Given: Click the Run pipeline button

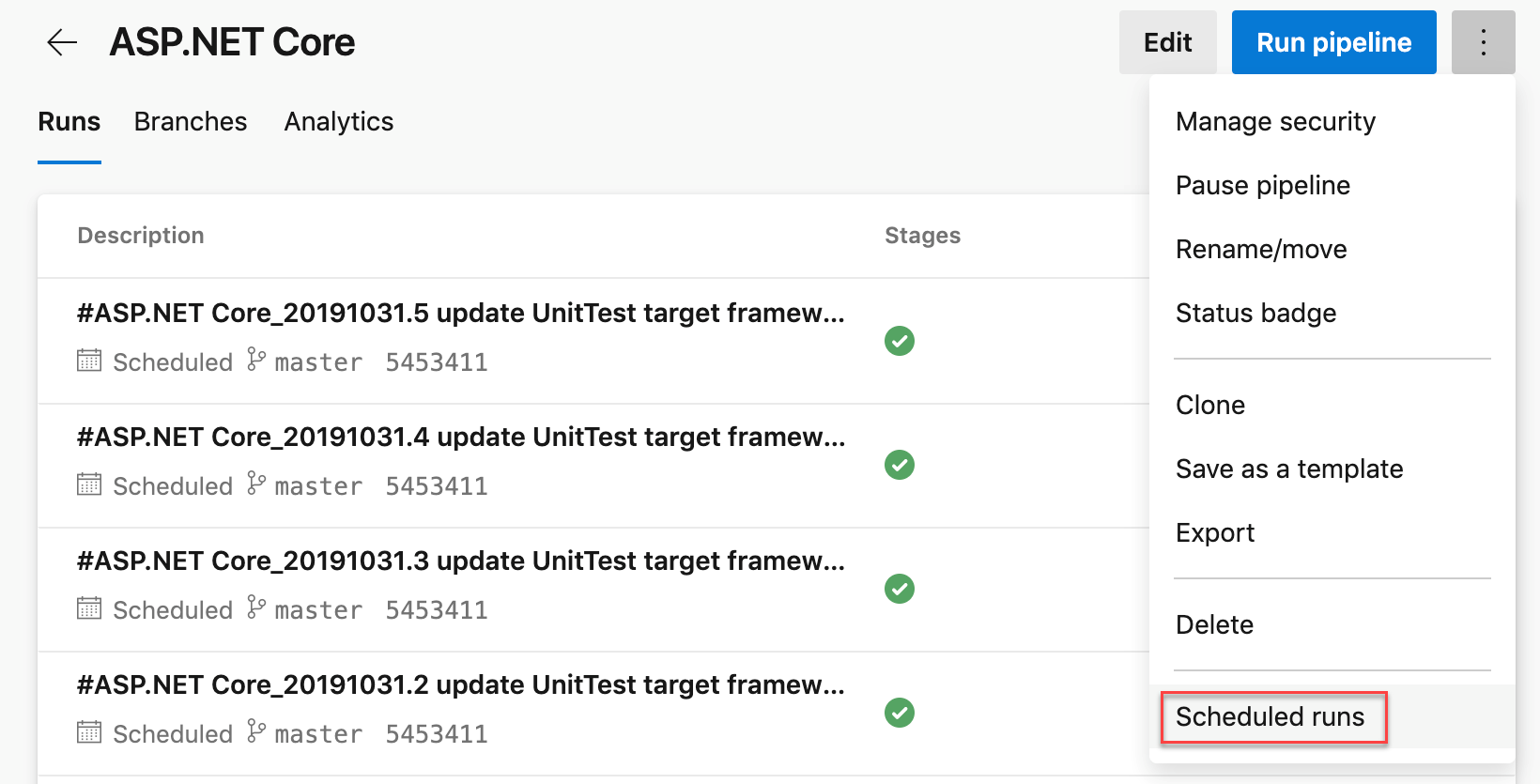Looking at the screenshot, I should pos(1333,41).
